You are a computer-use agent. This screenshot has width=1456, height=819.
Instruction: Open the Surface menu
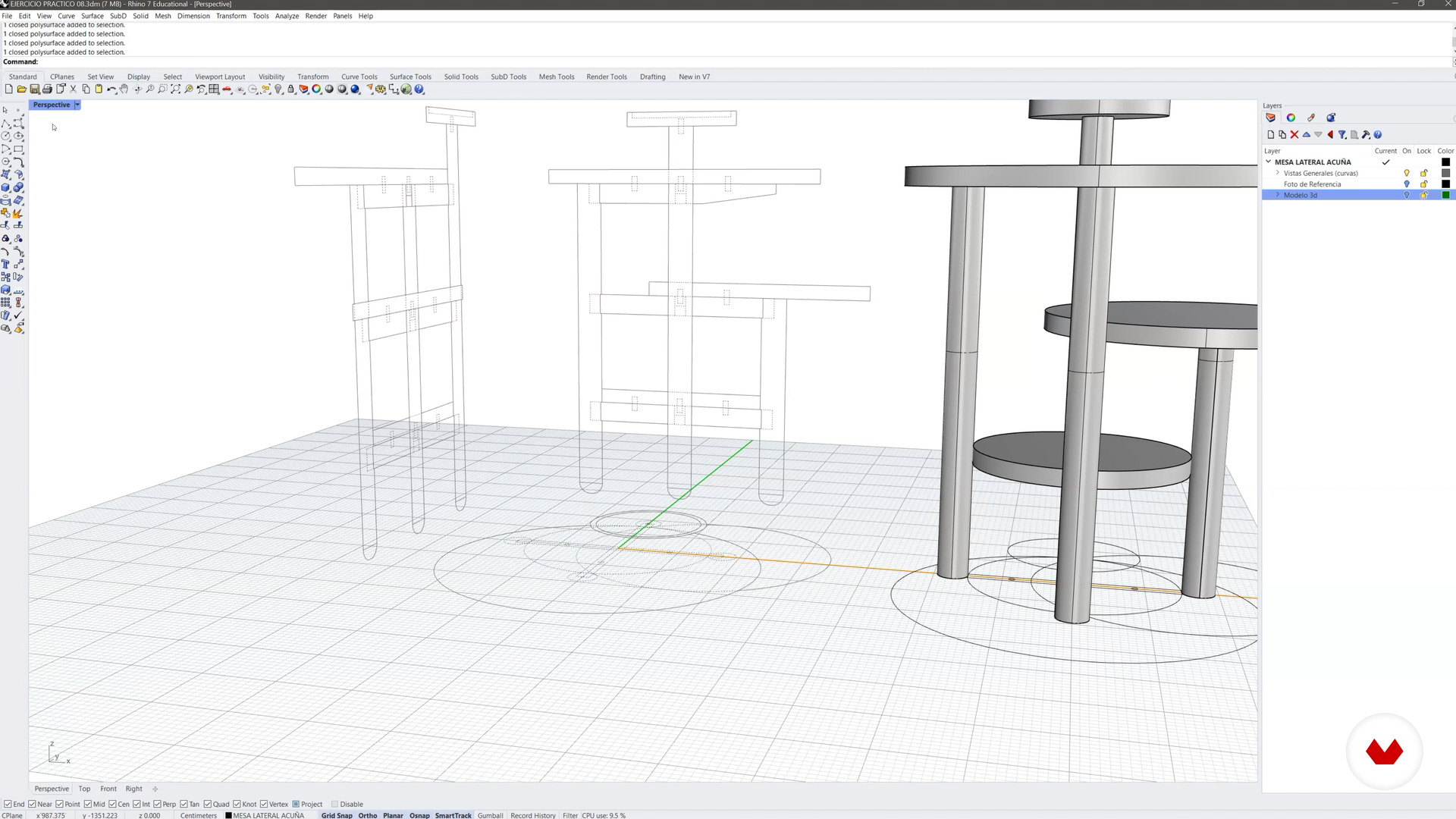coord(92,16)
